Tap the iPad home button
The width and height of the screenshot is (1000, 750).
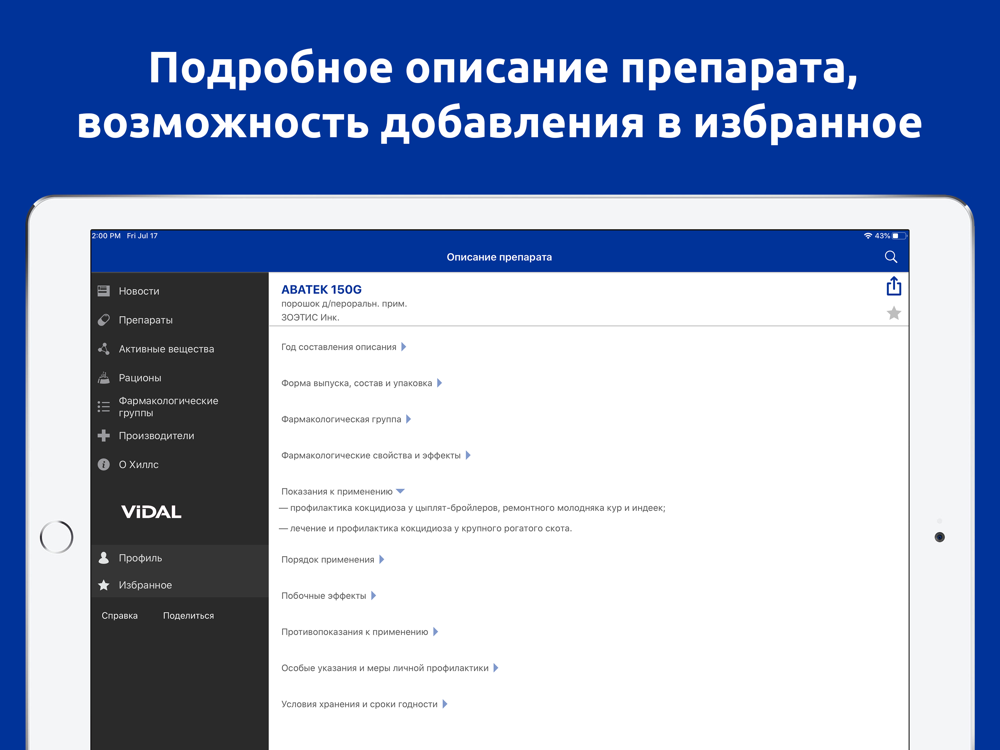57,537
